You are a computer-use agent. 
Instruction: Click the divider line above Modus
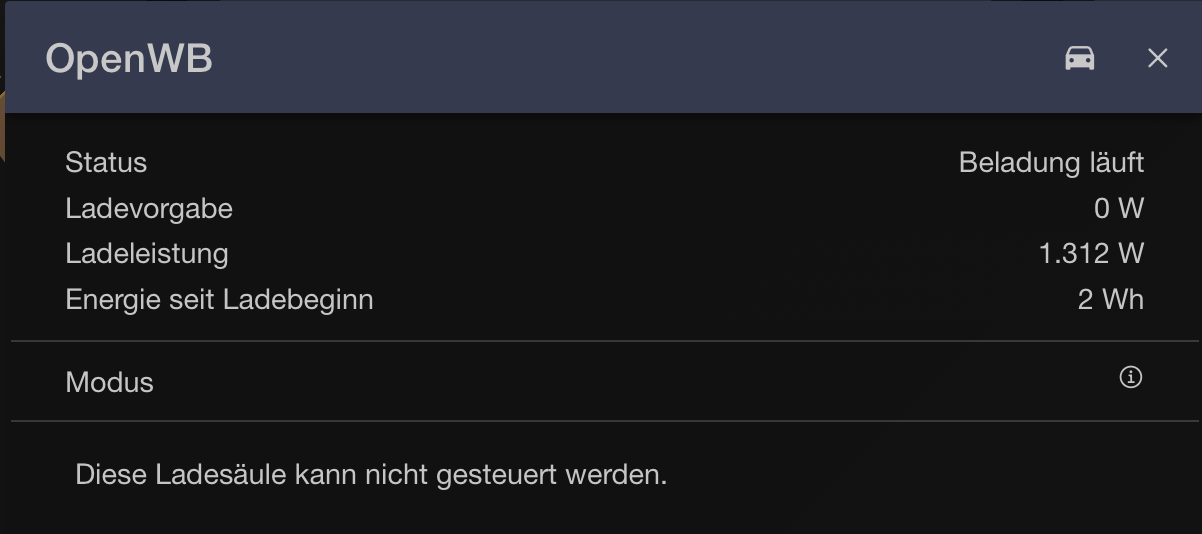click(600, 341)
